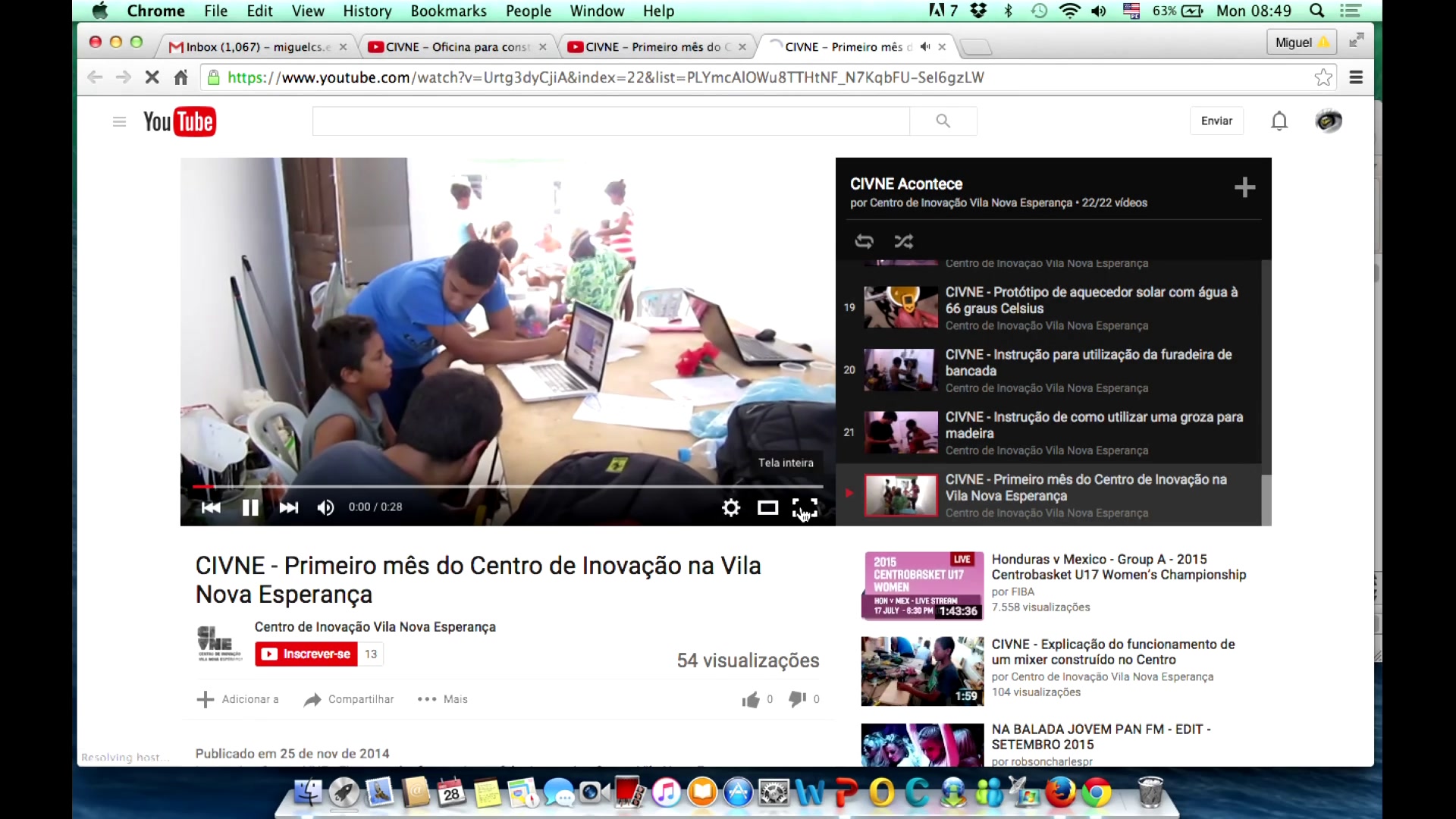Open NA BALADA JOVEM PAN FM video
This screenshot has width=1456, height=819.
point(1100,737)
